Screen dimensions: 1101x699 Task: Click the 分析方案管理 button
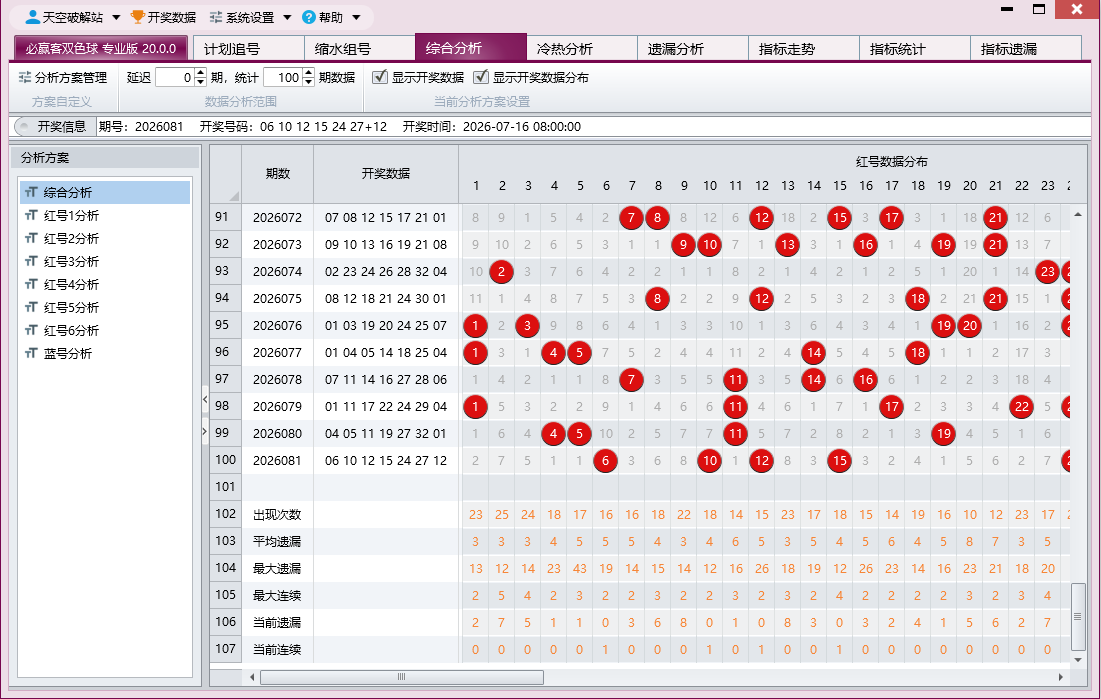coord(63,77)
